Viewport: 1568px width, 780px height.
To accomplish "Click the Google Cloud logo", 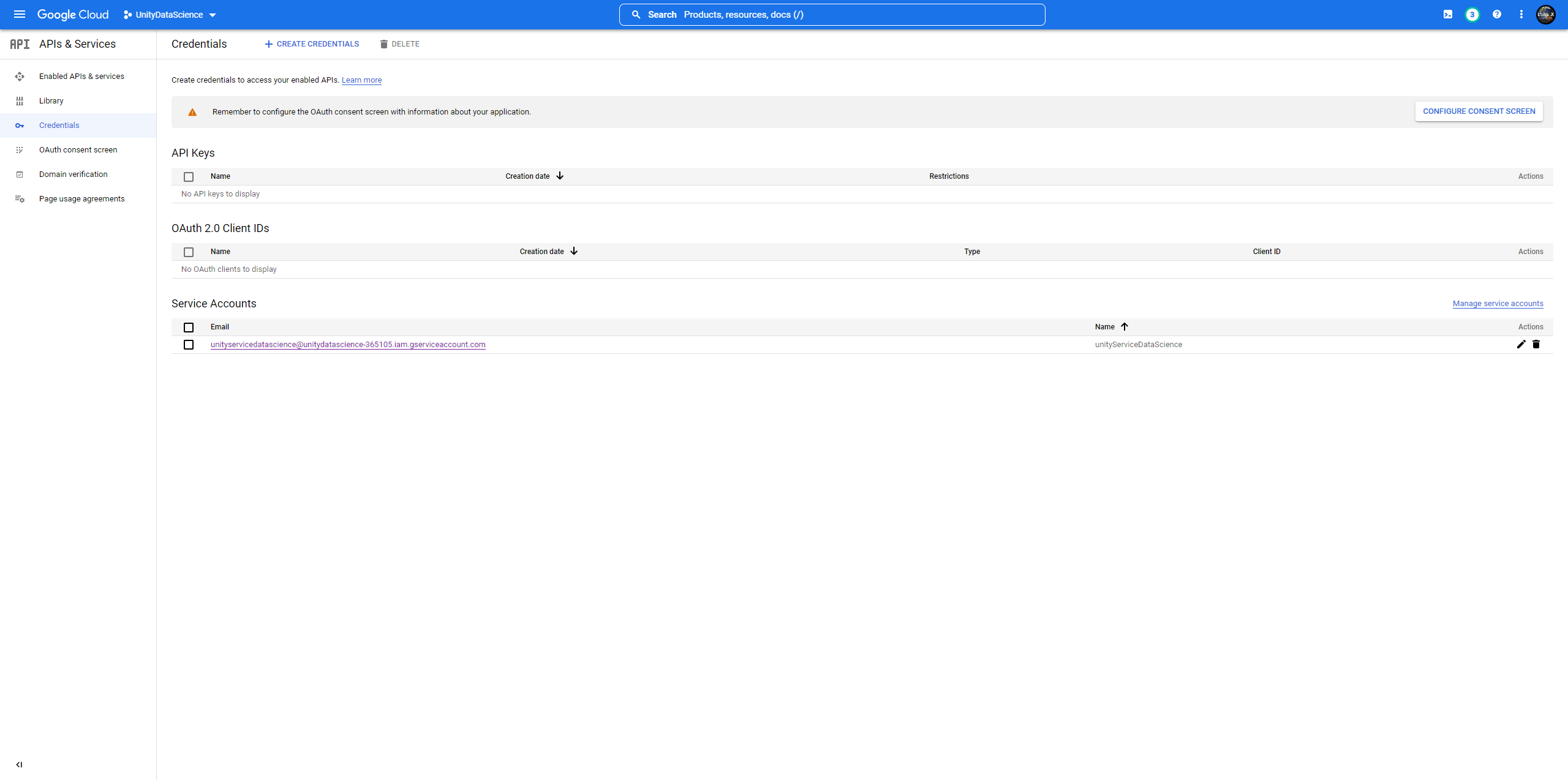I will (x=73, y=15).
